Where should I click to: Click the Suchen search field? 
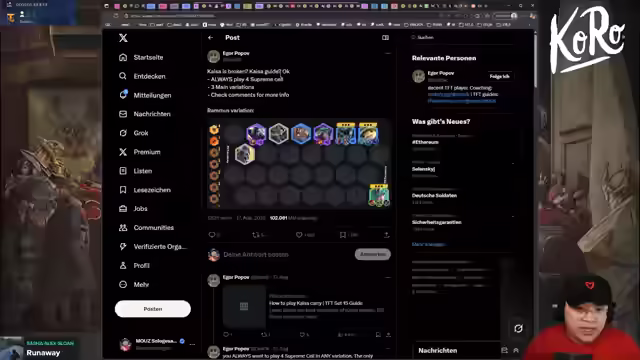coord(461,38)
